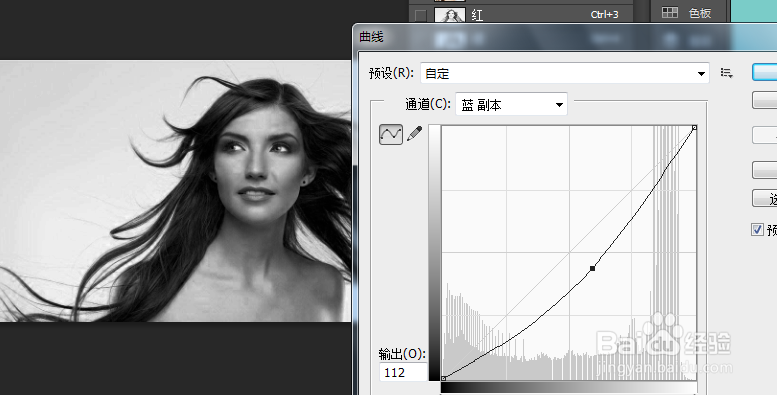This screenshot has height=395, width=777.
Task: Select the top-right curve endpoint
Action: pos(694,128)
